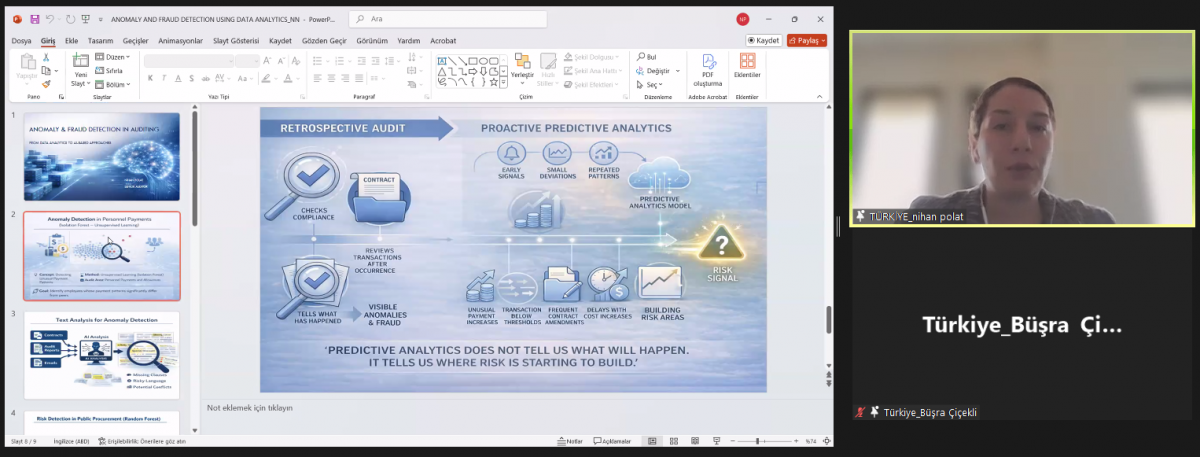
Task: Switch to the Animasyonlar ribbon tab
Action: [x=181, y=41]
